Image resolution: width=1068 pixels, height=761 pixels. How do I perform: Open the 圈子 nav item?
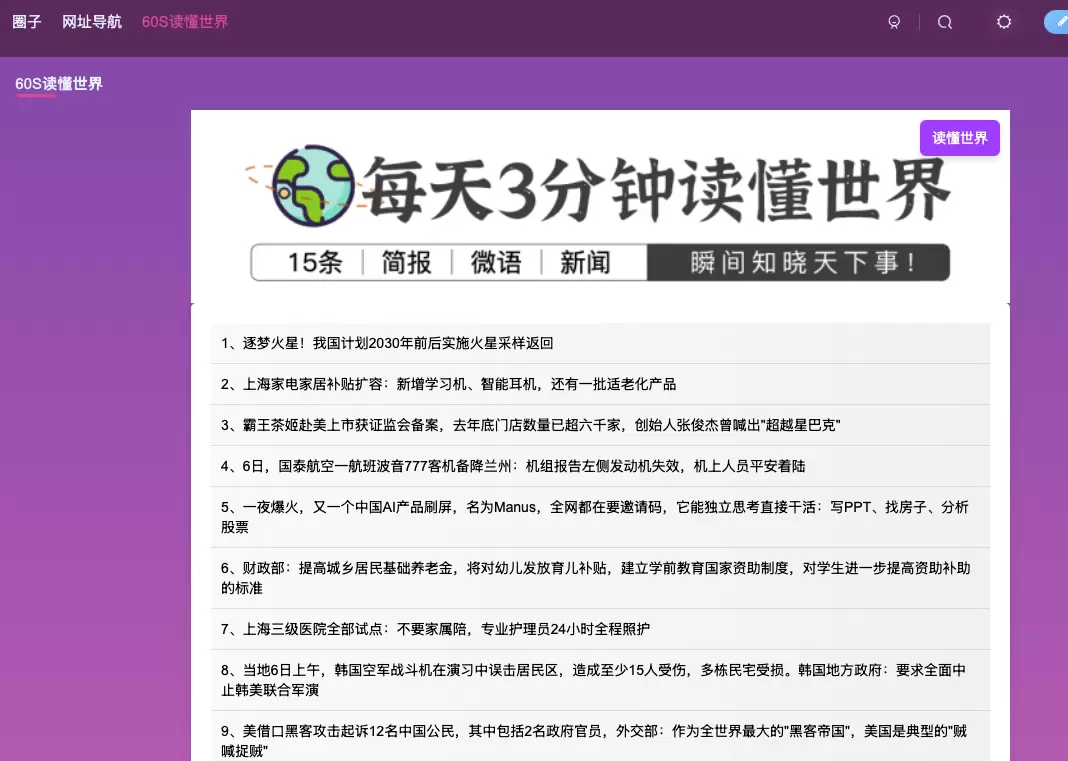point(27,22)
